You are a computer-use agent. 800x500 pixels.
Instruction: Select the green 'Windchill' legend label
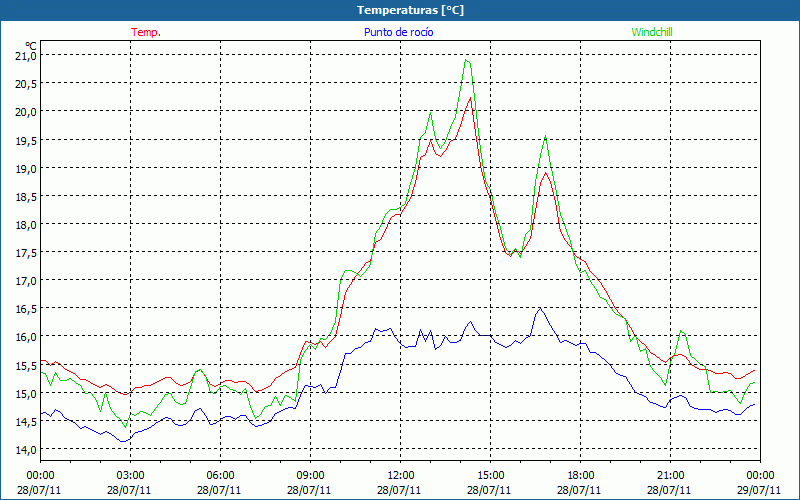[652, 32]
